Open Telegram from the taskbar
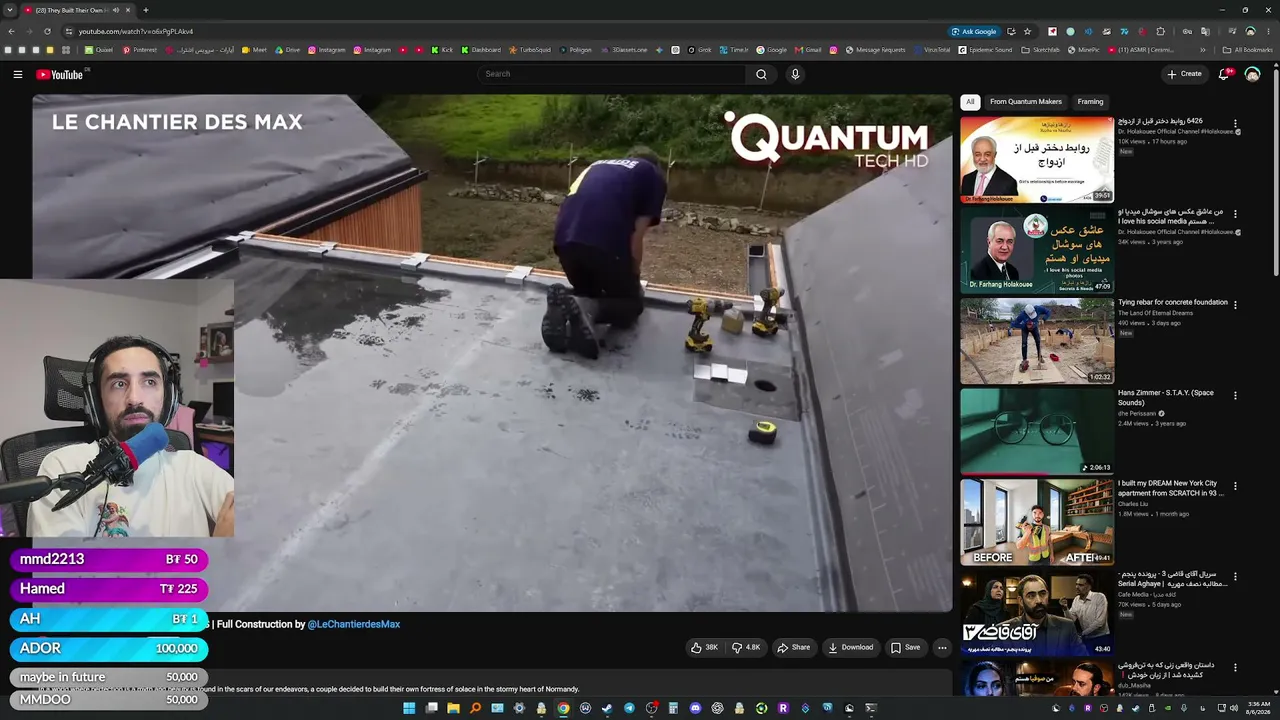Viewport: 1280px width, 720px height. (x=629, y=708)
